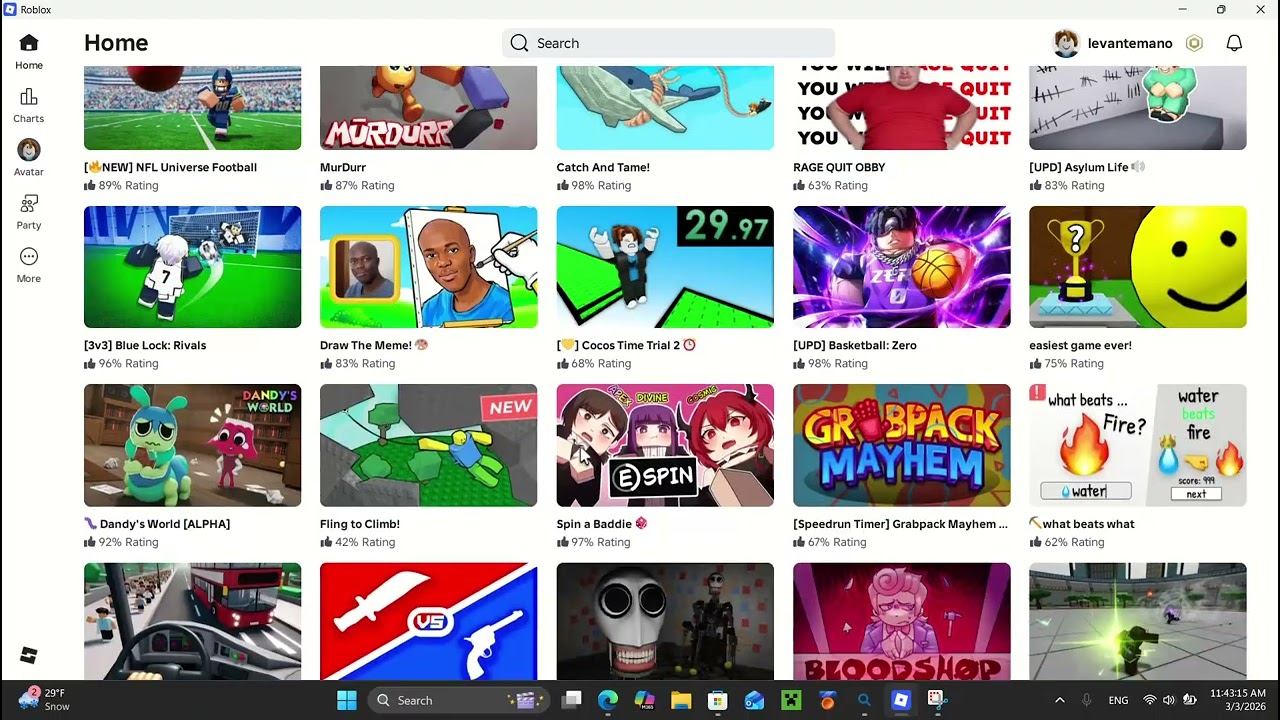
Task: Open RAGE QUIT OBBY thumbnail
Action: [901, 108]
